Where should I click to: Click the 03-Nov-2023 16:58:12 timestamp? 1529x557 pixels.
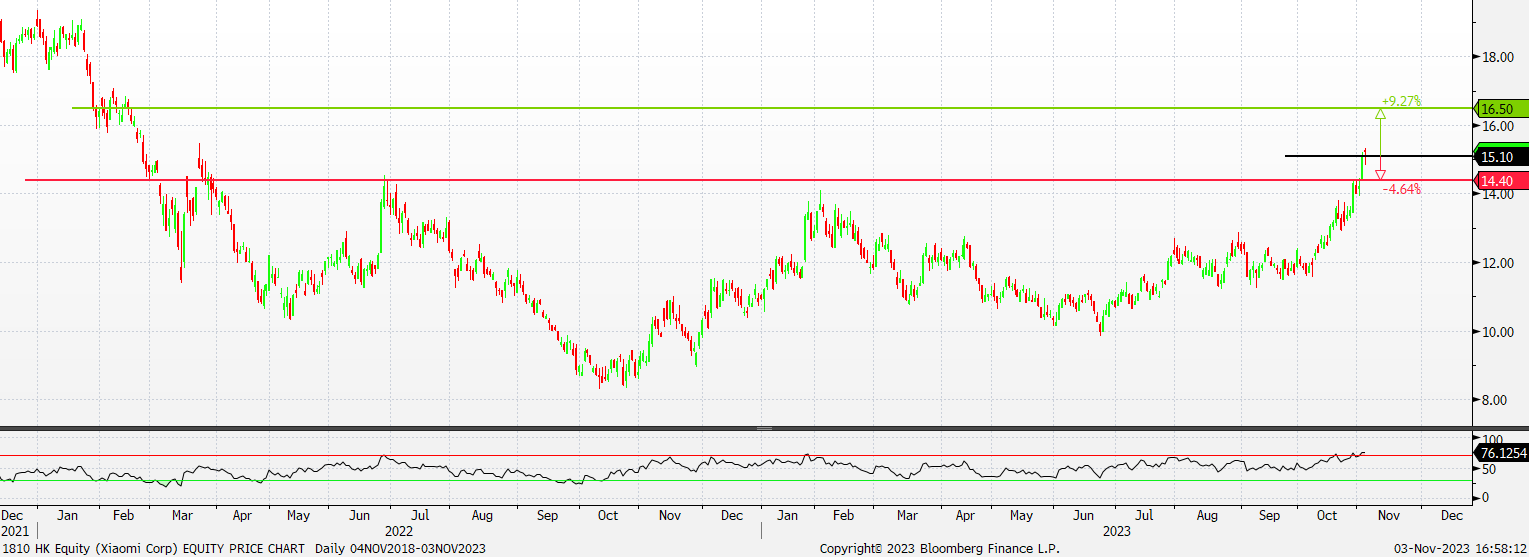coord(1459,549)
